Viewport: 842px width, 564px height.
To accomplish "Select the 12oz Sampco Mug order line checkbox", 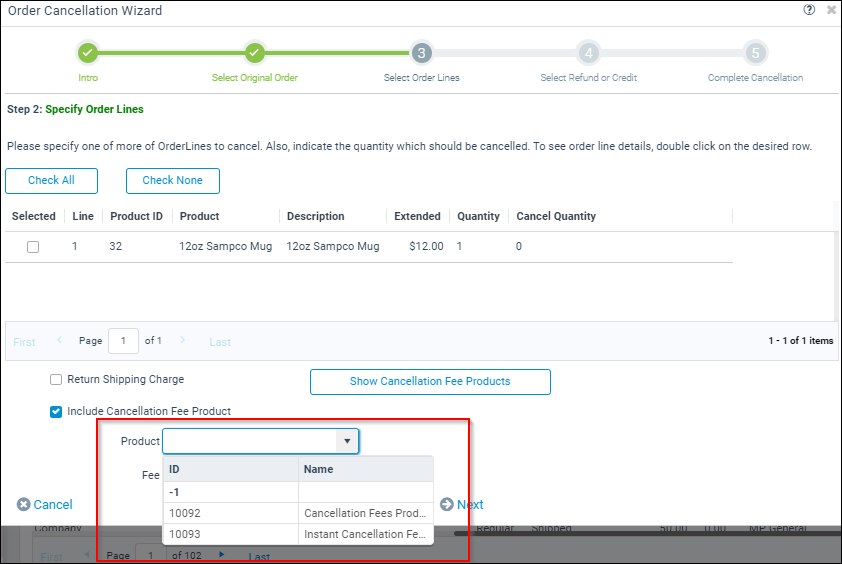I will point(33,247).
